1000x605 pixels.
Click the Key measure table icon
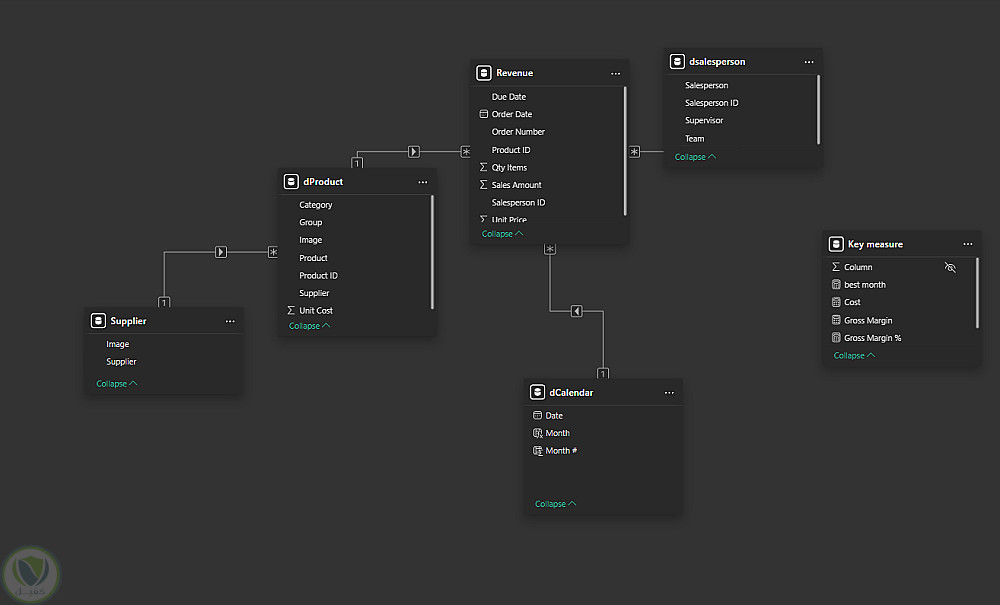pyautogui.click(x=836, y=244)
